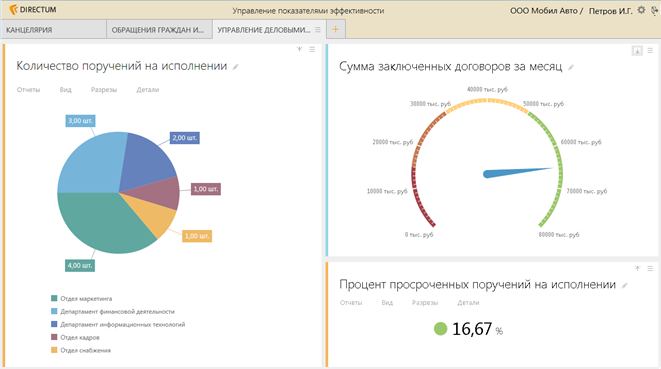Open menu icon on Управление деловыми tab
The height and width of the screenshot is (369, 661).
pyautogui.click(x=317, y=30)
